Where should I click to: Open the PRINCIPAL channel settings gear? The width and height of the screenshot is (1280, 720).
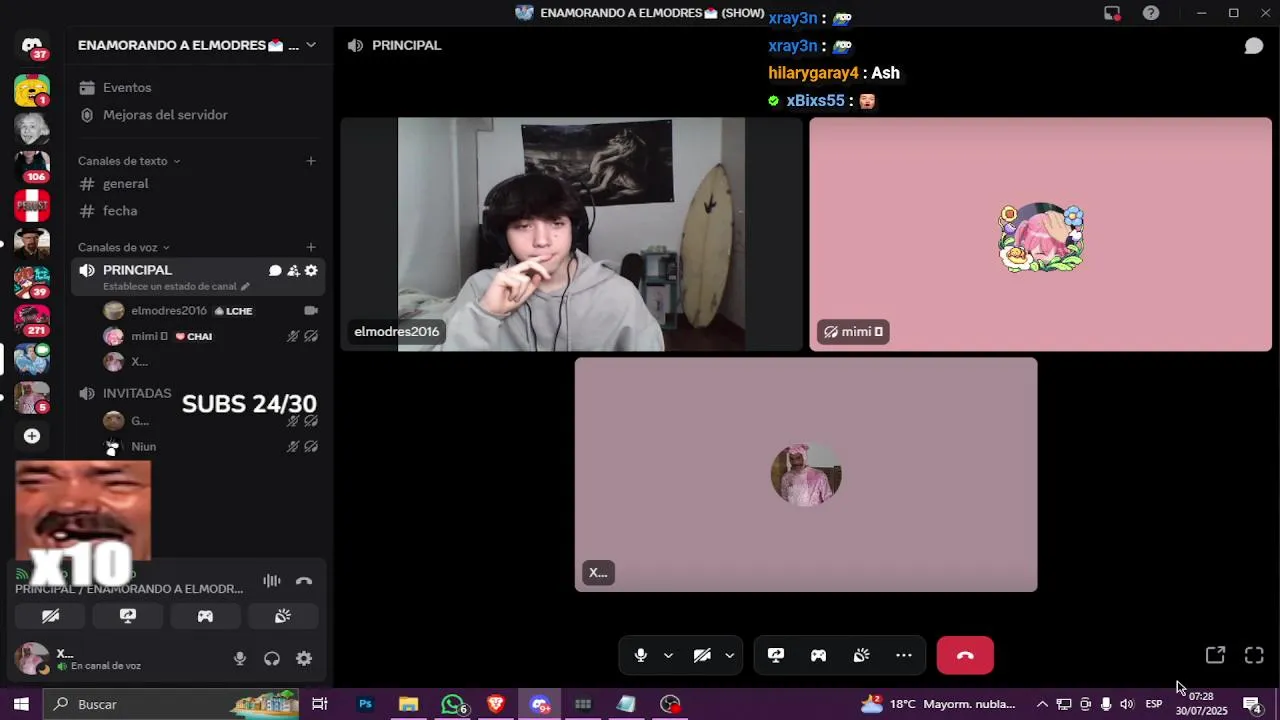[311, 270]
